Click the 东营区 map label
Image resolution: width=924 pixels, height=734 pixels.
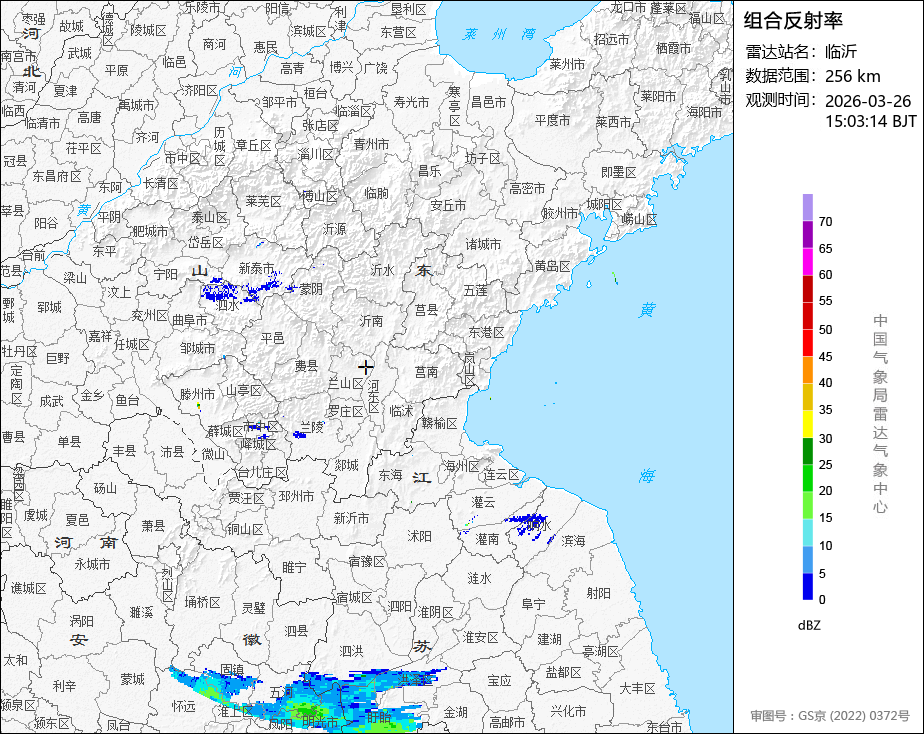click(x=398, y=33)
